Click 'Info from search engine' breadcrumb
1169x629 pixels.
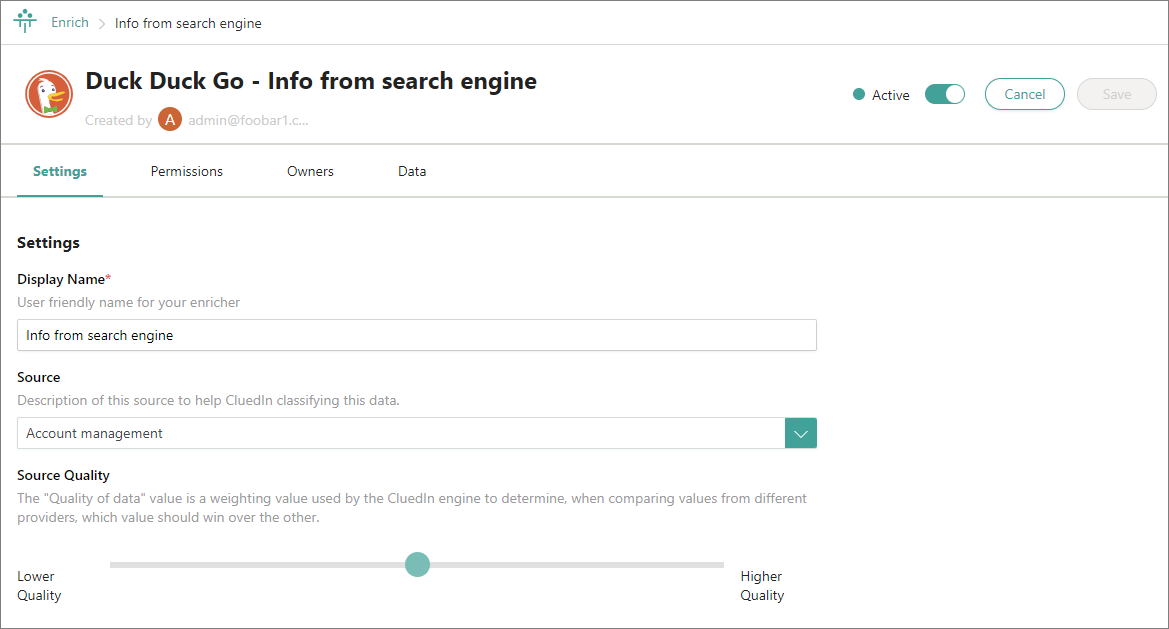tap(188, 23)
